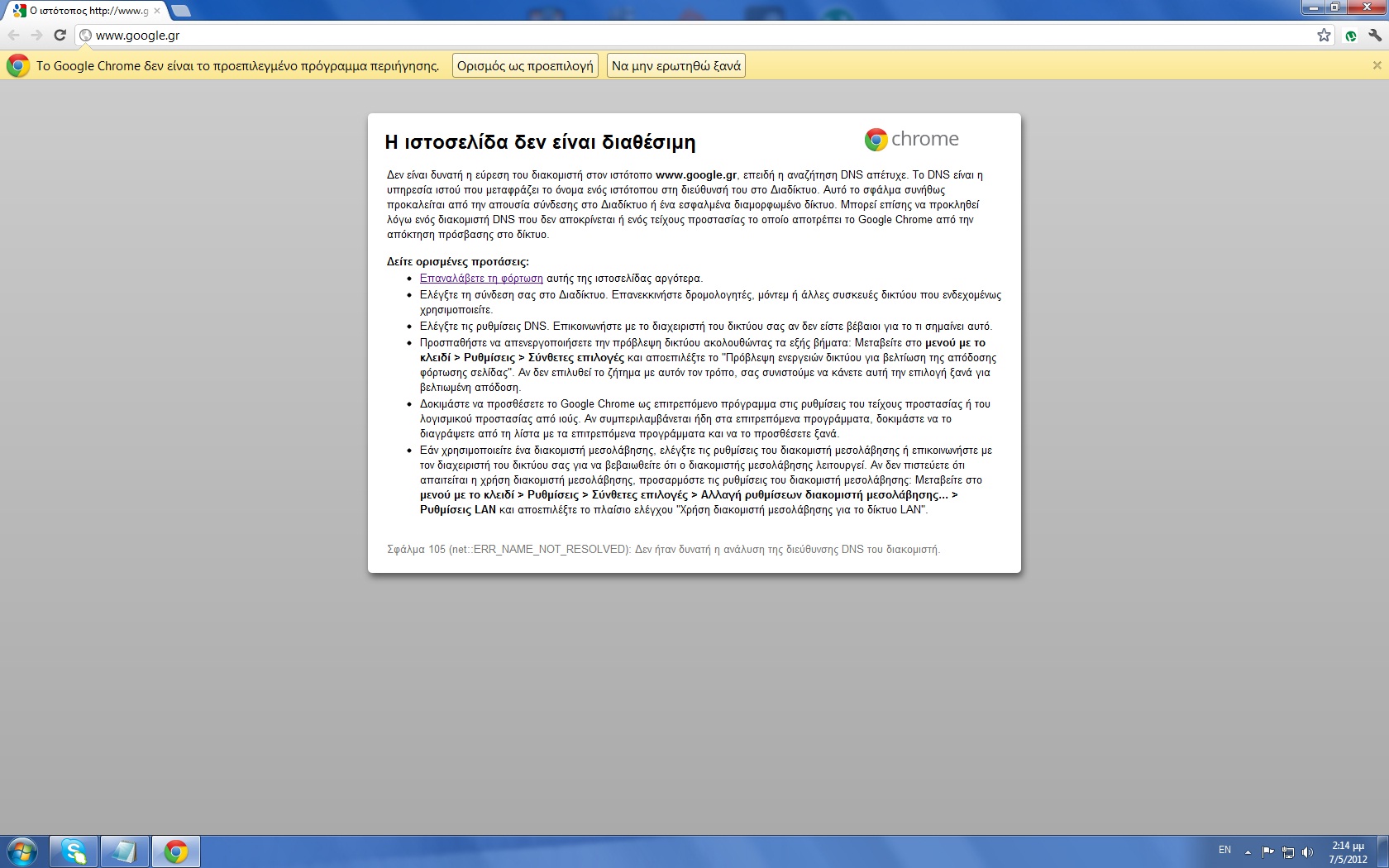1389x868 pixels.
Task: Click the browser Forward arrow button
Action: click(36, 35)
